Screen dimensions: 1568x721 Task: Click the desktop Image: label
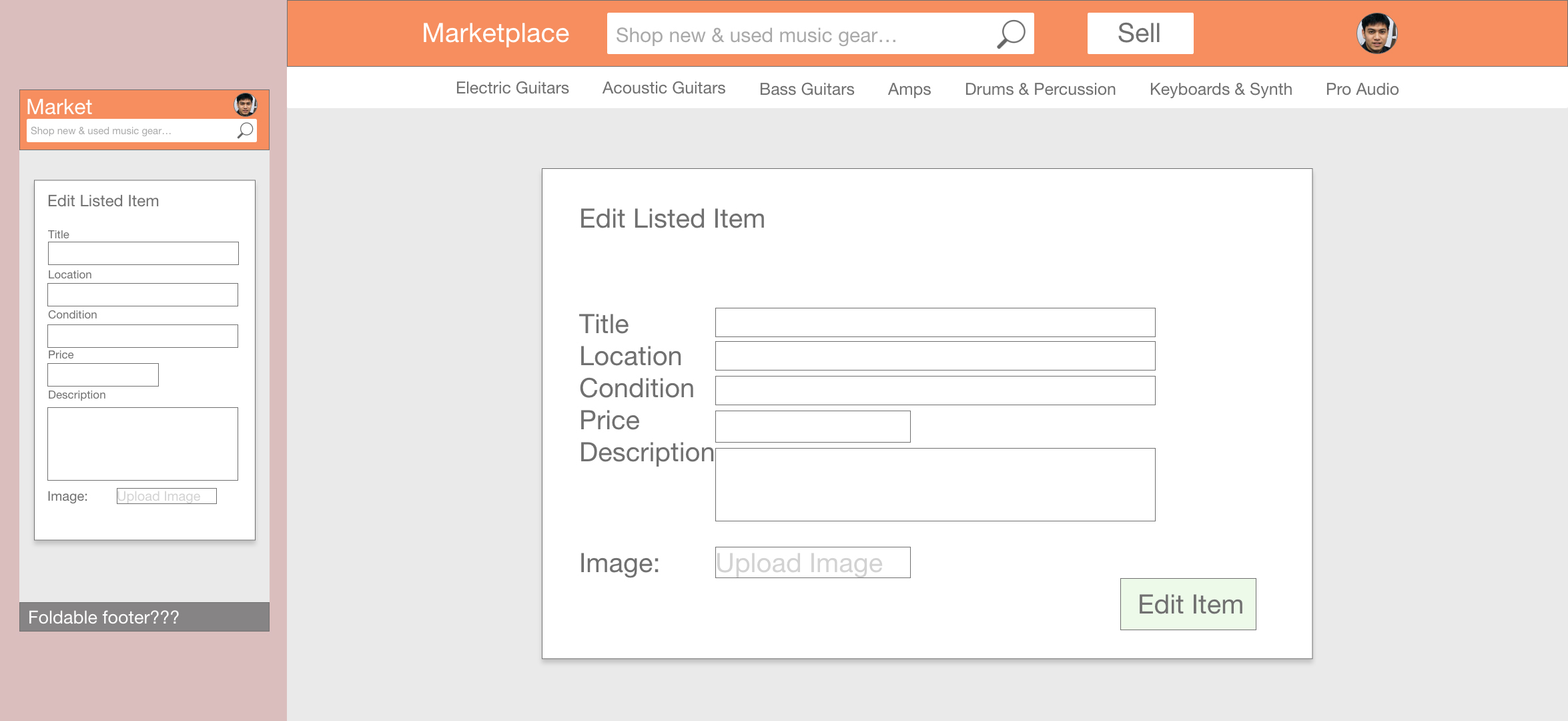[619, 563]
